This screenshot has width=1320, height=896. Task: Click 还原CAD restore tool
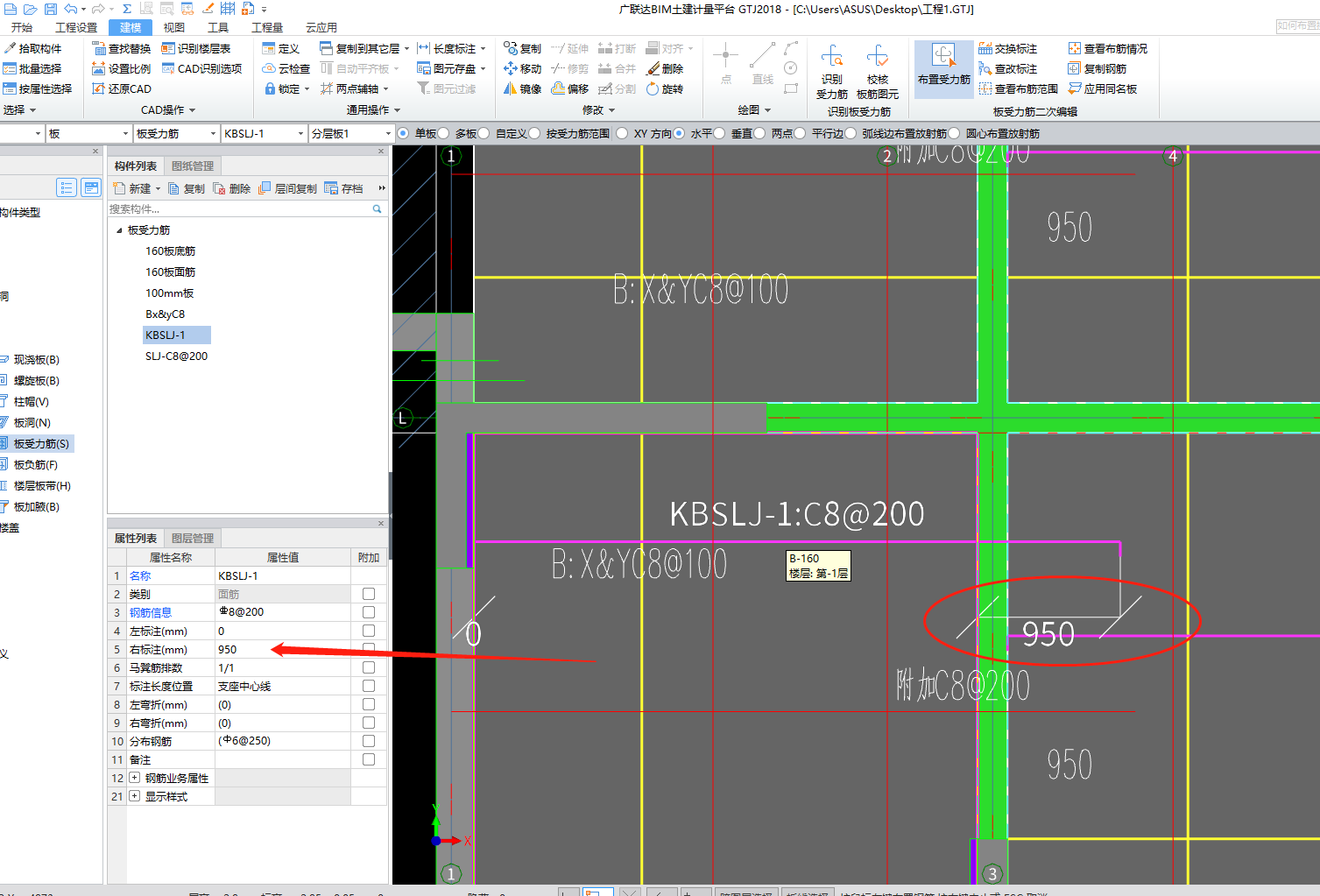pos(122,88)
